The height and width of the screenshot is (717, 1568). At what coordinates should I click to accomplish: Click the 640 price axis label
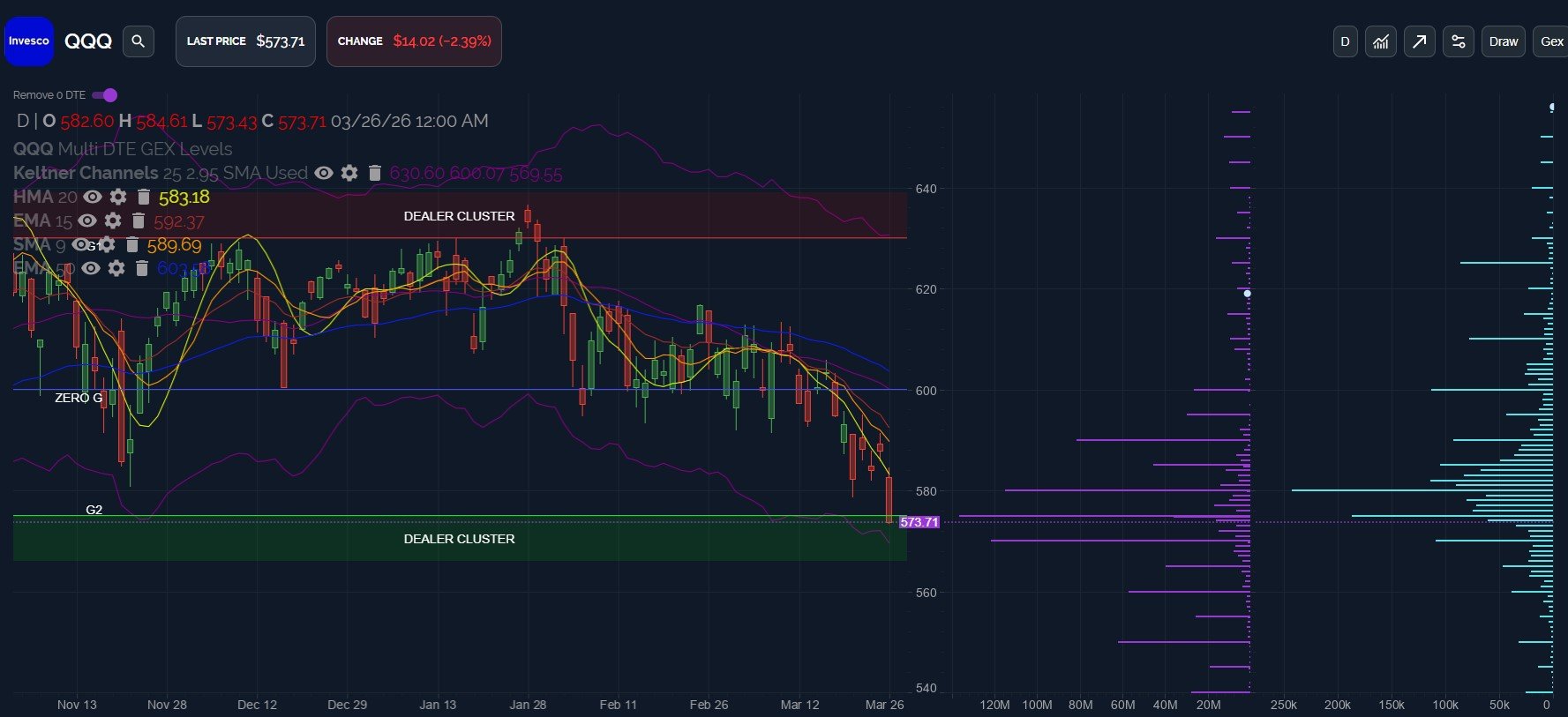[926, 189]
